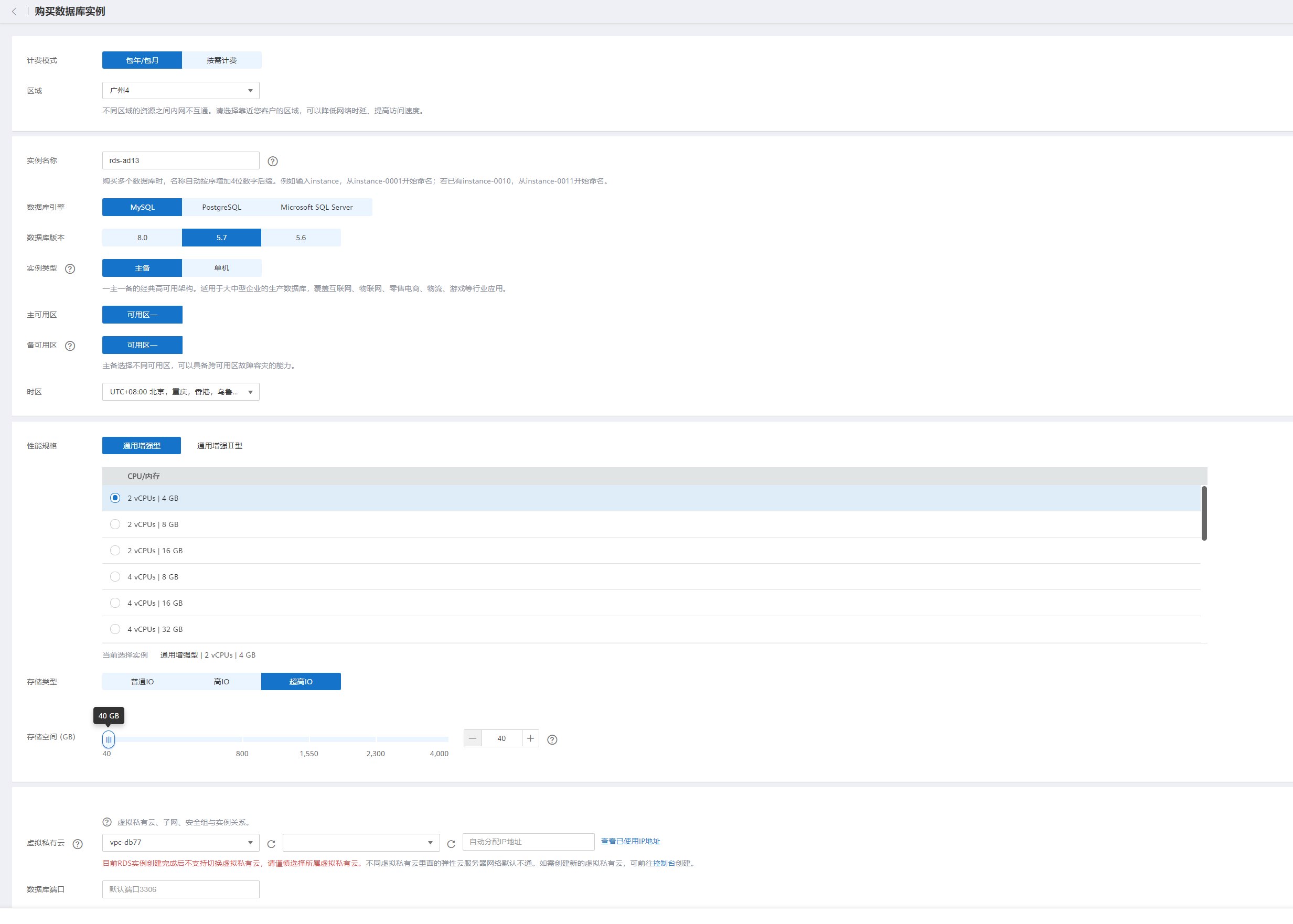Switch to the 通用增强Ⅱ型 spec tab
The height and width of the screenshot is (924, 1293).
click(220, 446)
